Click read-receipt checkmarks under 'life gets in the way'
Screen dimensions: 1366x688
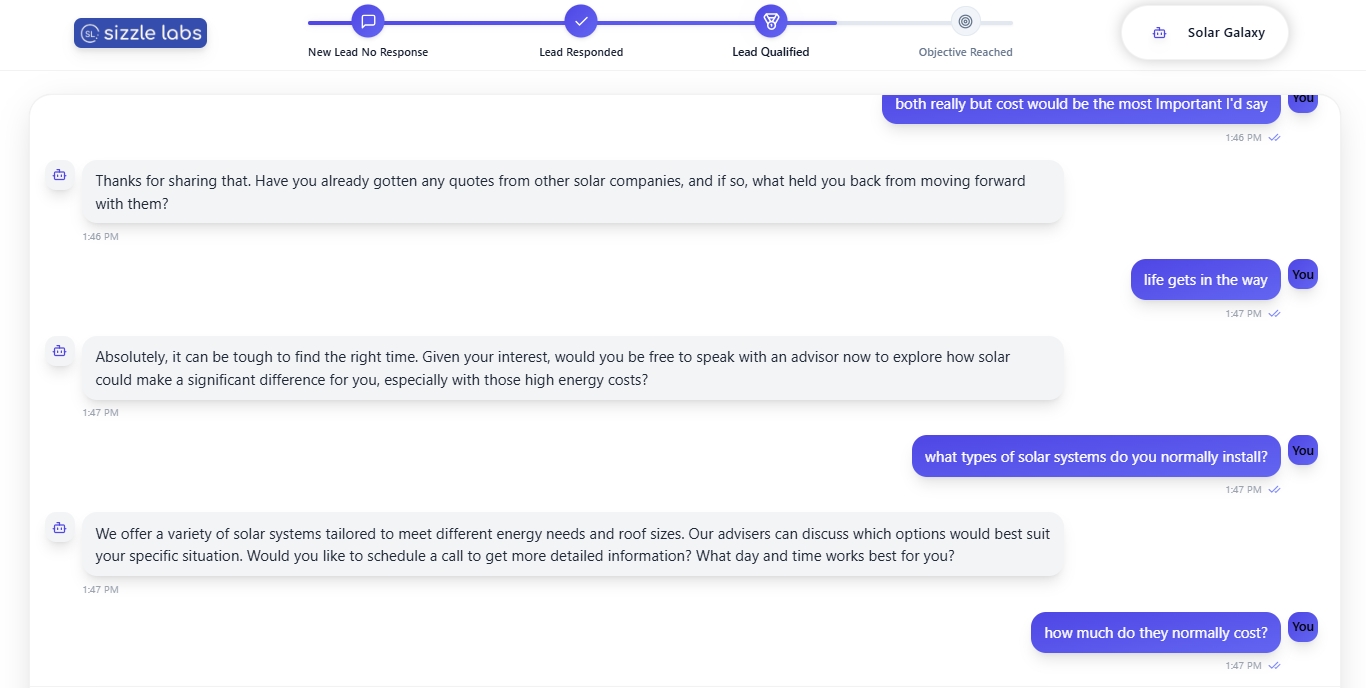(1274, 314)
